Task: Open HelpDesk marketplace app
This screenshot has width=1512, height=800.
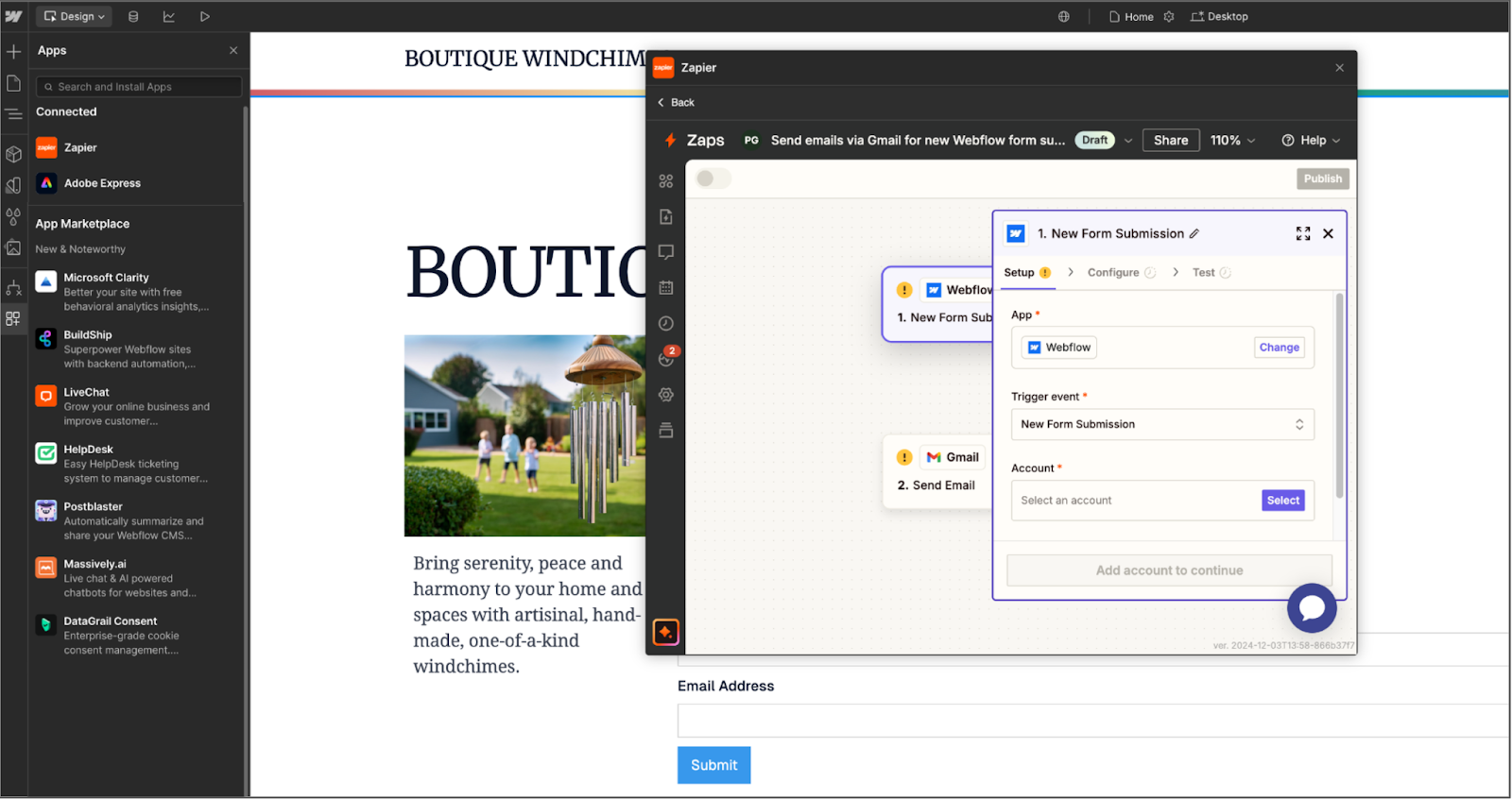Action: coord(138,464)
